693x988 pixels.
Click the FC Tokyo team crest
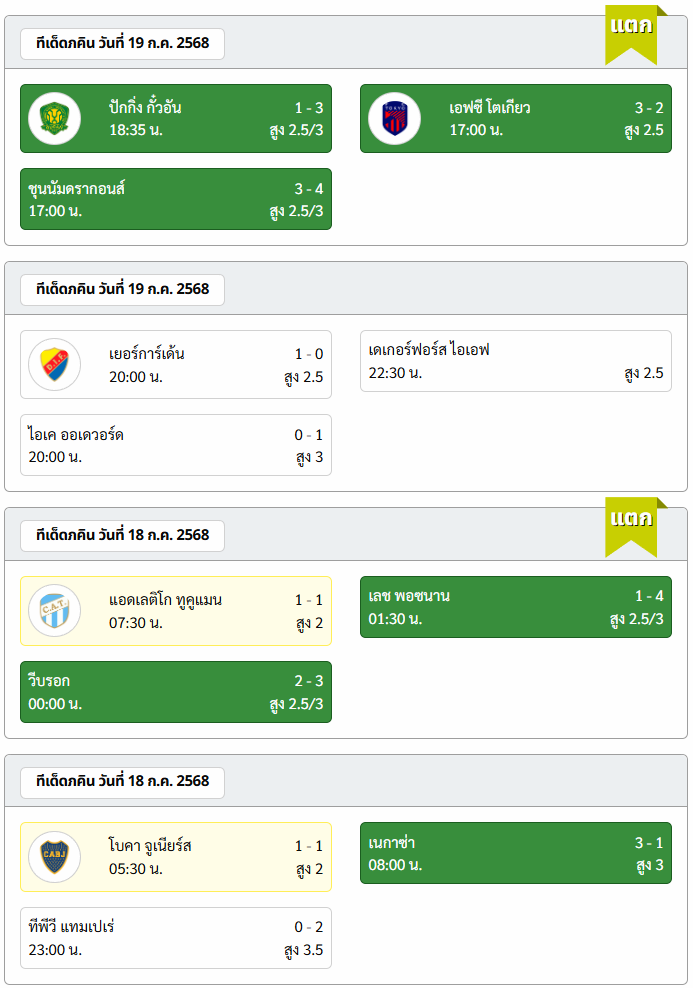[x=394, y=118]
